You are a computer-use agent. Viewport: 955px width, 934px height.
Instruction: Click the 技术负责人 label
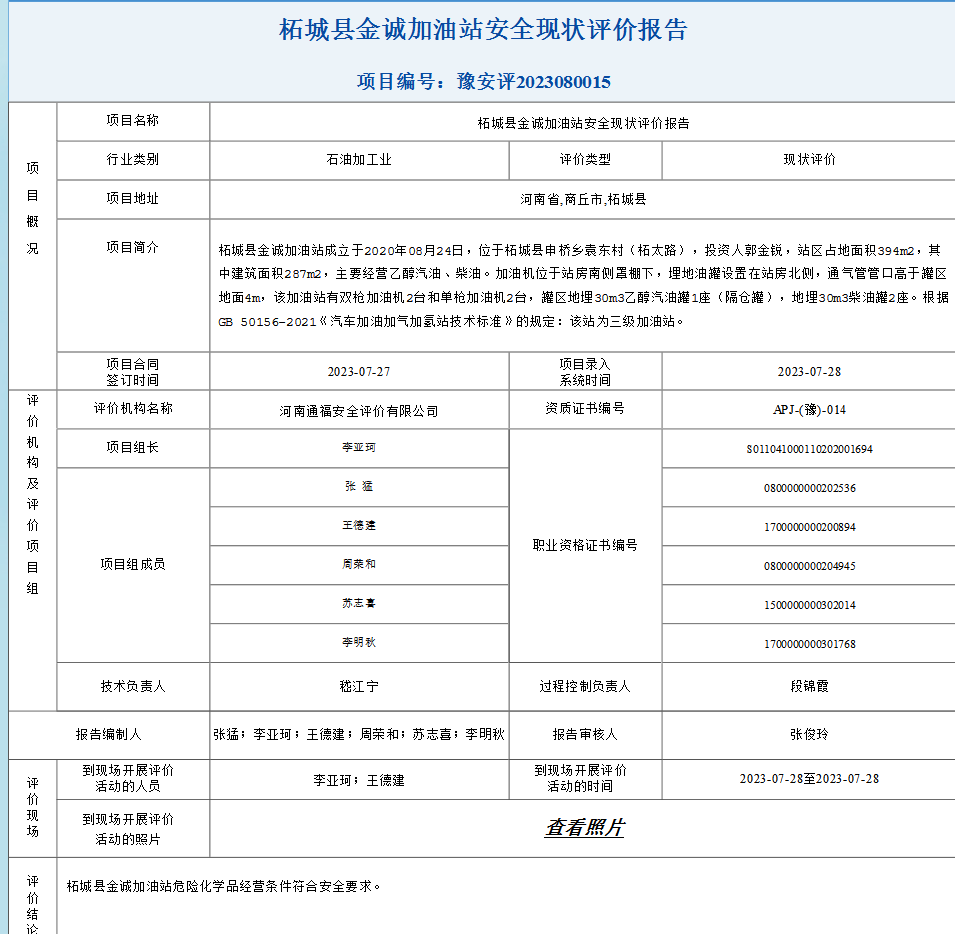pyautogui.click(x=133, y=686)
